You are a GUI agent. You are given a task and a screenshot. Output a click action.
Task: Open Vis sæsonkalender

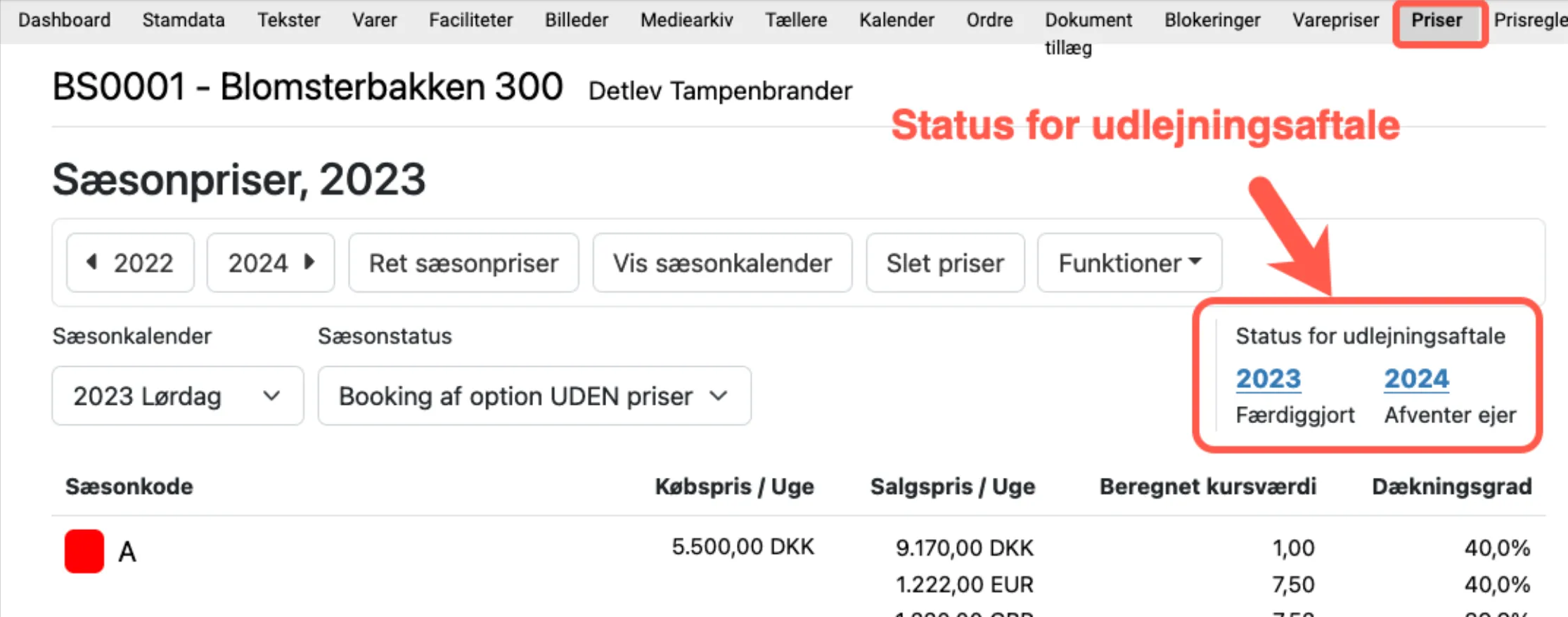point(721,262)
